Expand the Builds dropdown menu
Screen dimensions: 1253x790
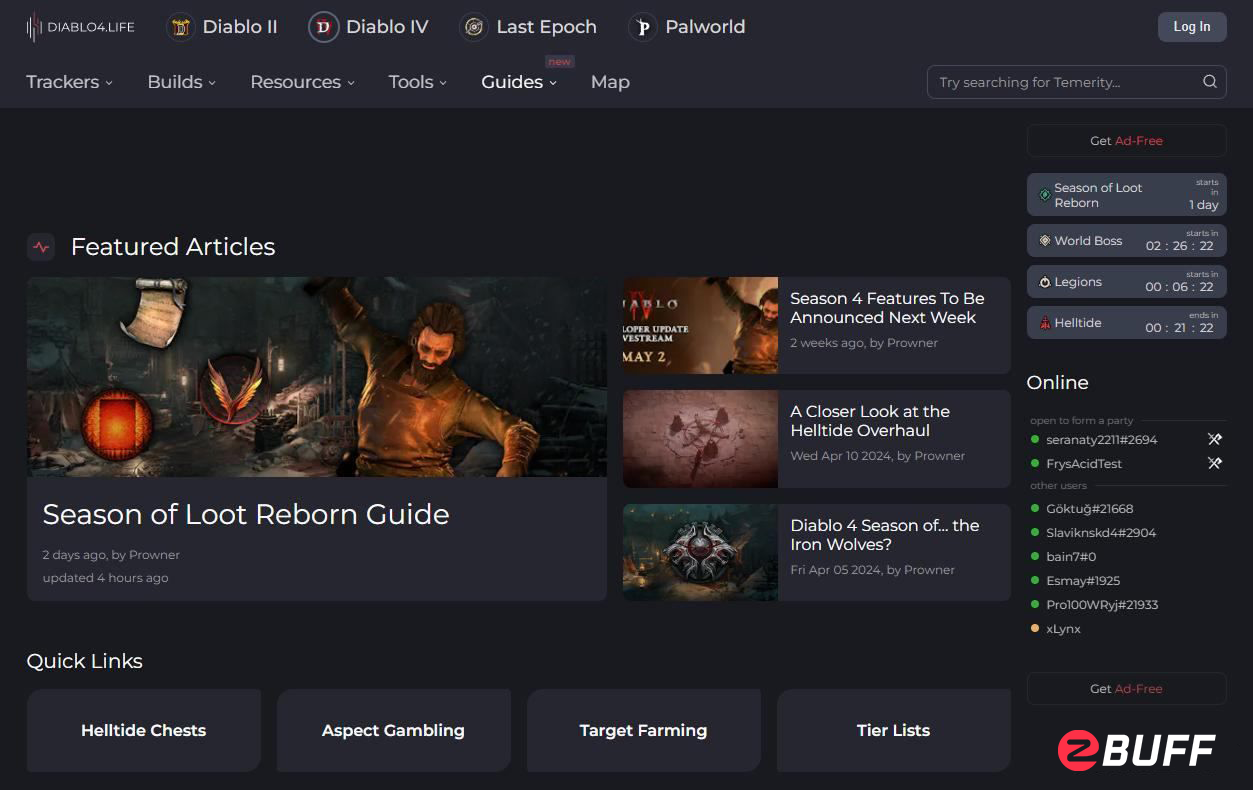[181, 82]
